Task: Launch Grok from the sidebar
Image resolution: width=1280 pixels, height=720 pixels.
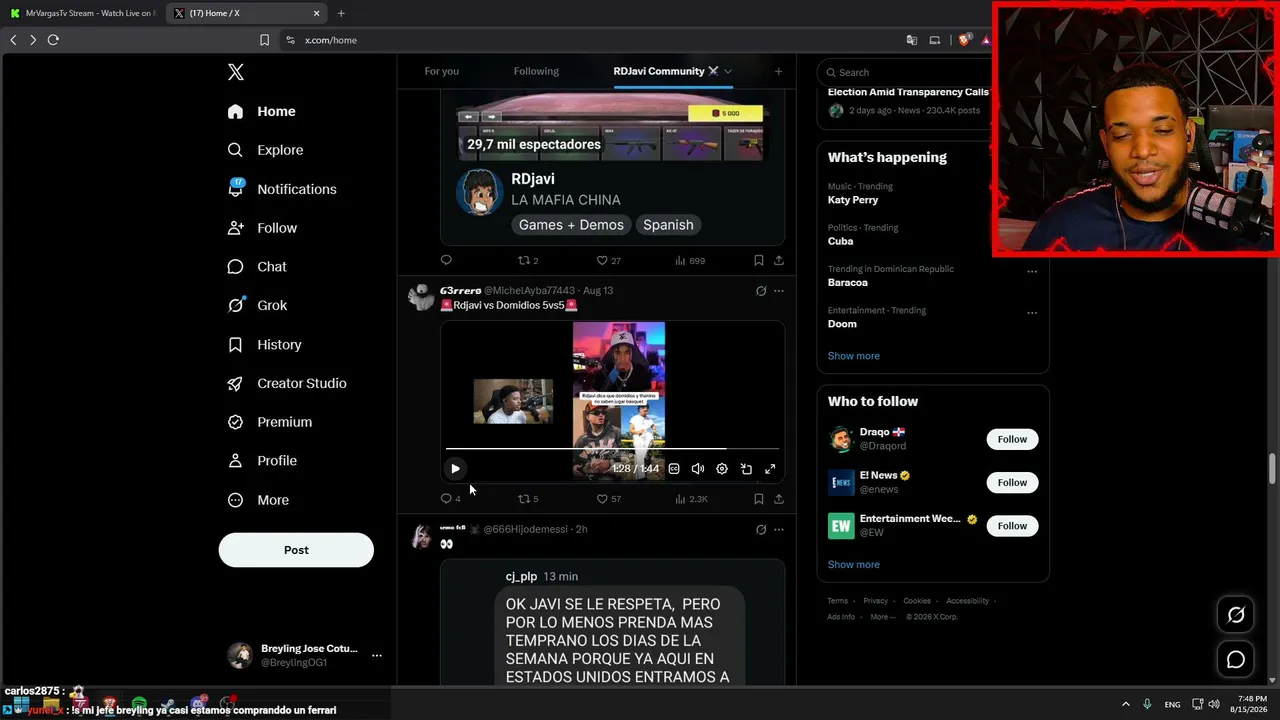Action: [257, 305]
